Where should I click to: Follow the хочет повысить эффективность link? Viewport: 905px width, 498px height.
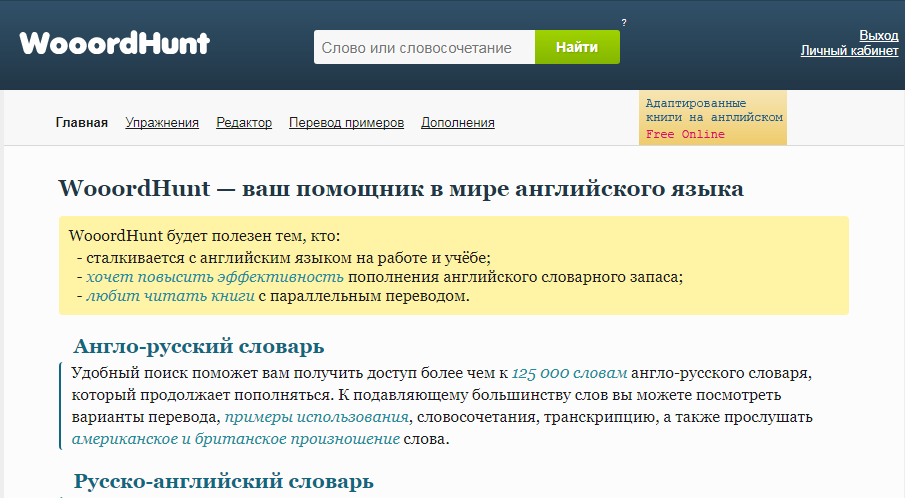click(215, 277)
